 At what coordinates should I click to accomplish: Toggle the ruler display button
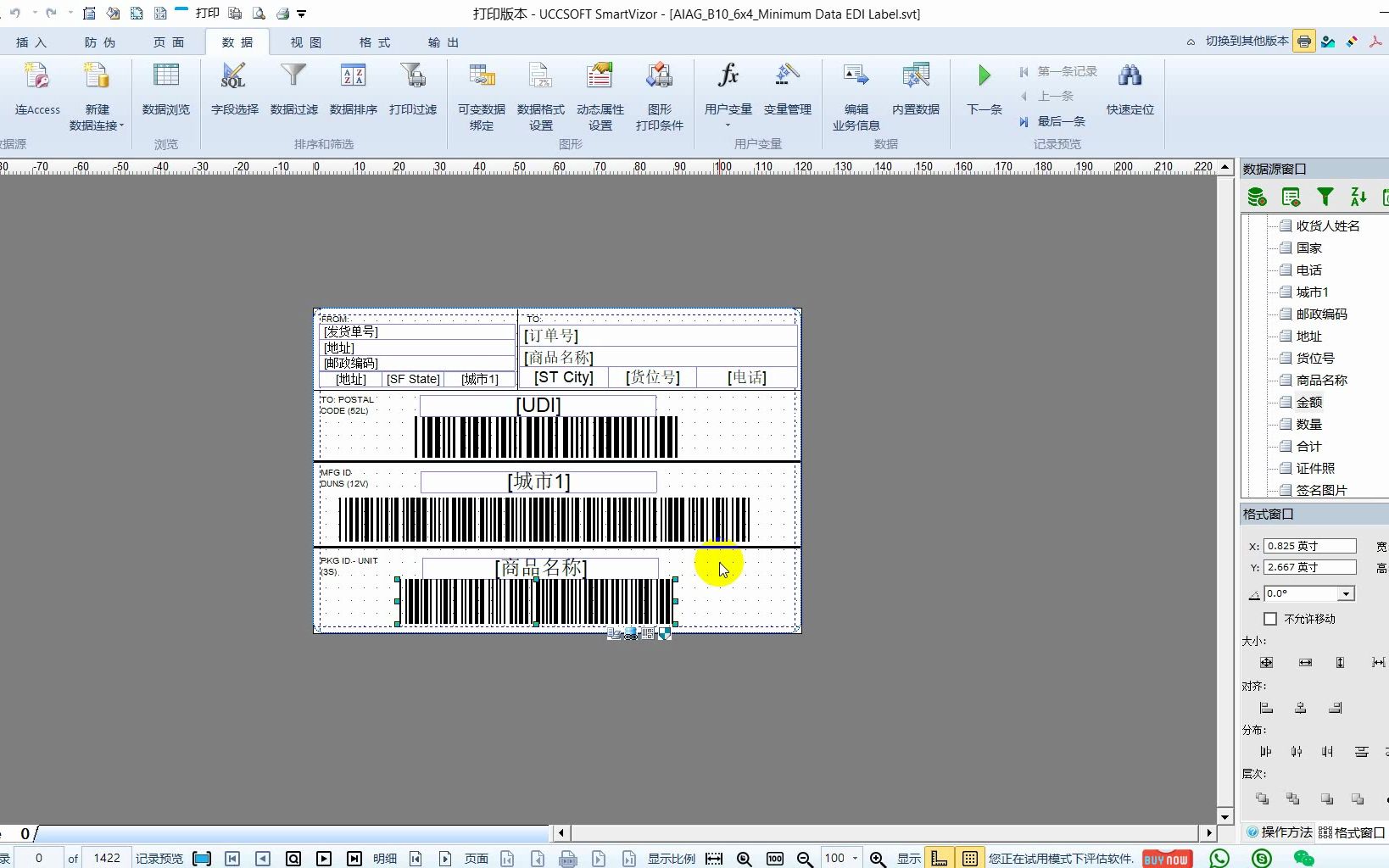point(939,859)
